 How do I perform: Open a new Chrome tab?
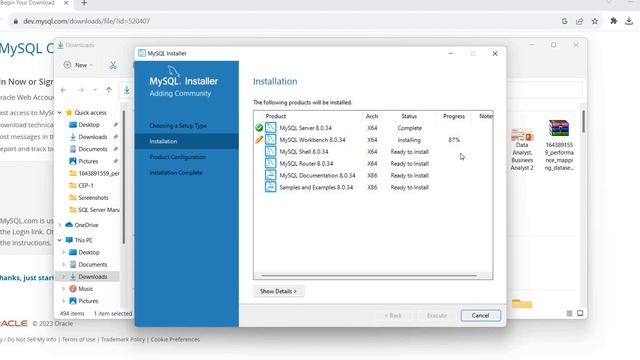coord(84,3)
